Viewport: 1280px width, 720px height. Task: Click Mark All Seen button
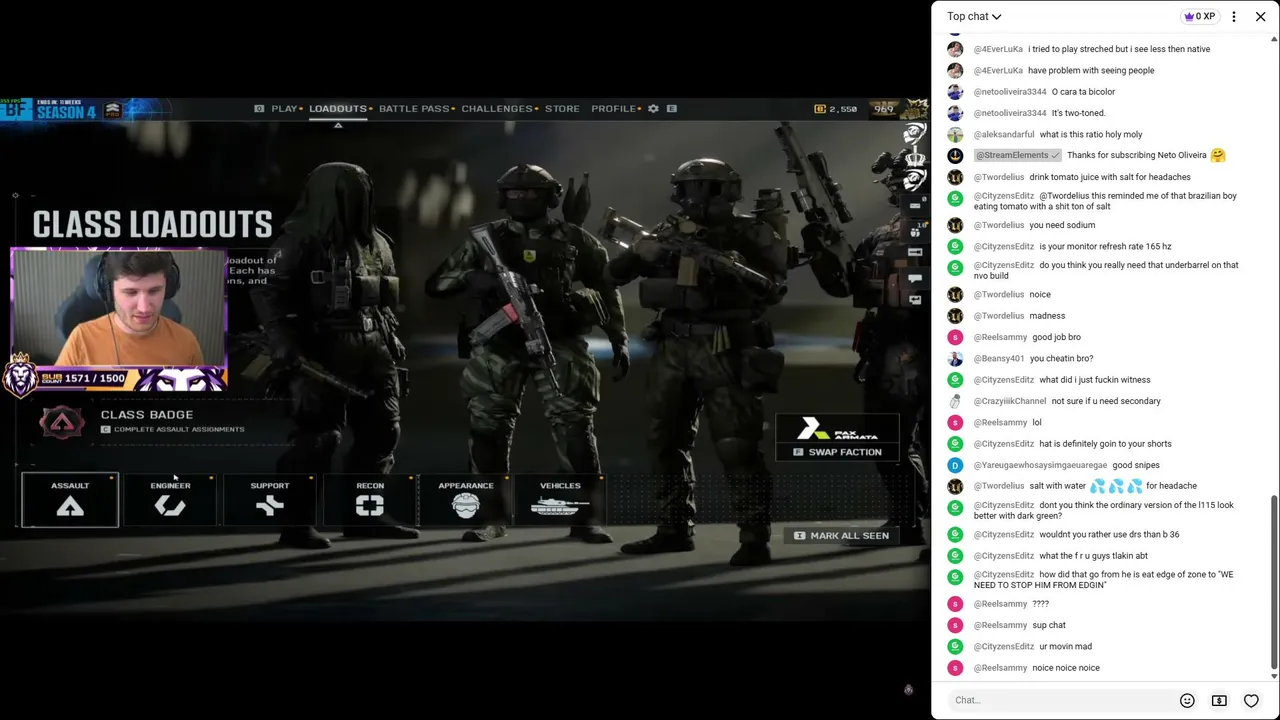[x=842, y=536]
